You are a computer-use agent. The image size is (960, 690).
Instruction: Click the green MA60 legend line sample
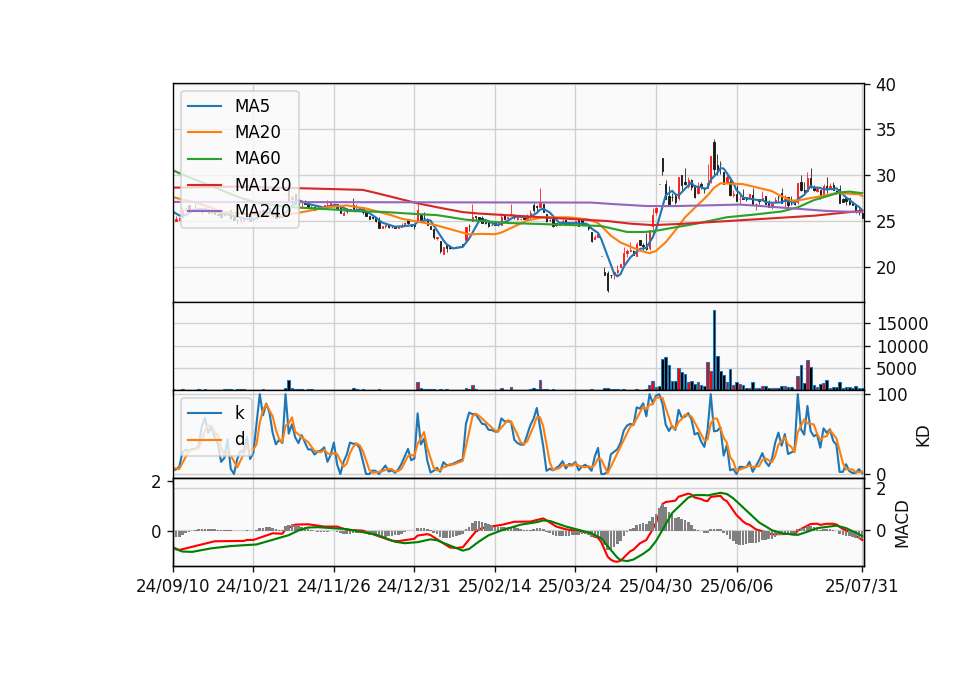[204, 159]
